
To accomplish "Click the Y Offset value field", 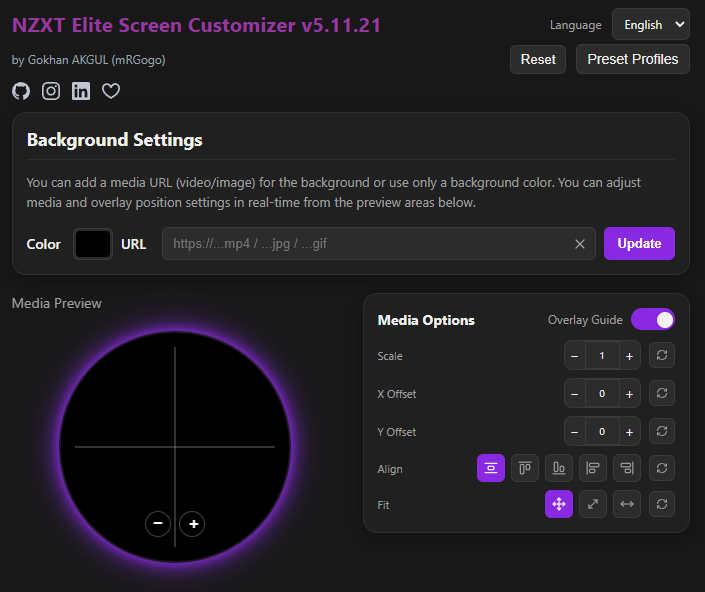I will 602,432.
